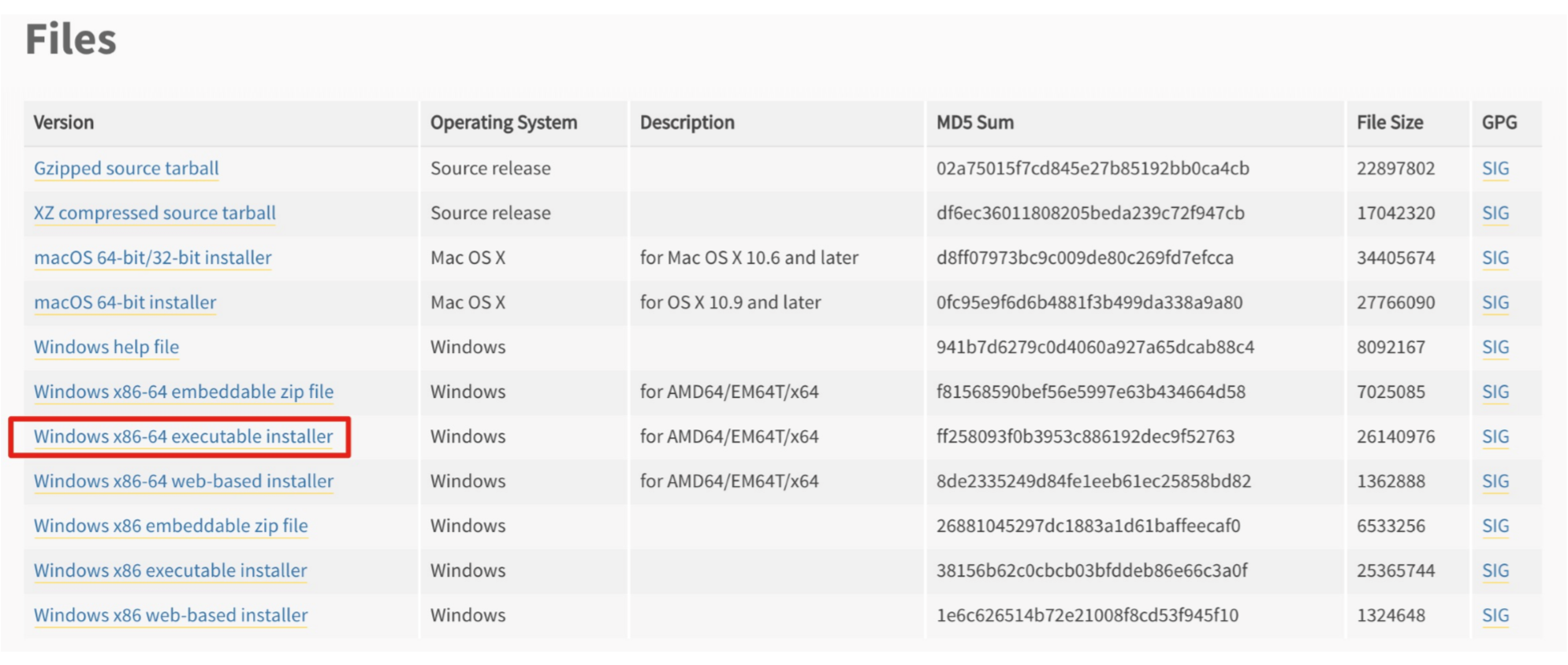Open SIG link for Windows help file
This screenshot has height=665, width=1568.
(x=1495, y=347)
